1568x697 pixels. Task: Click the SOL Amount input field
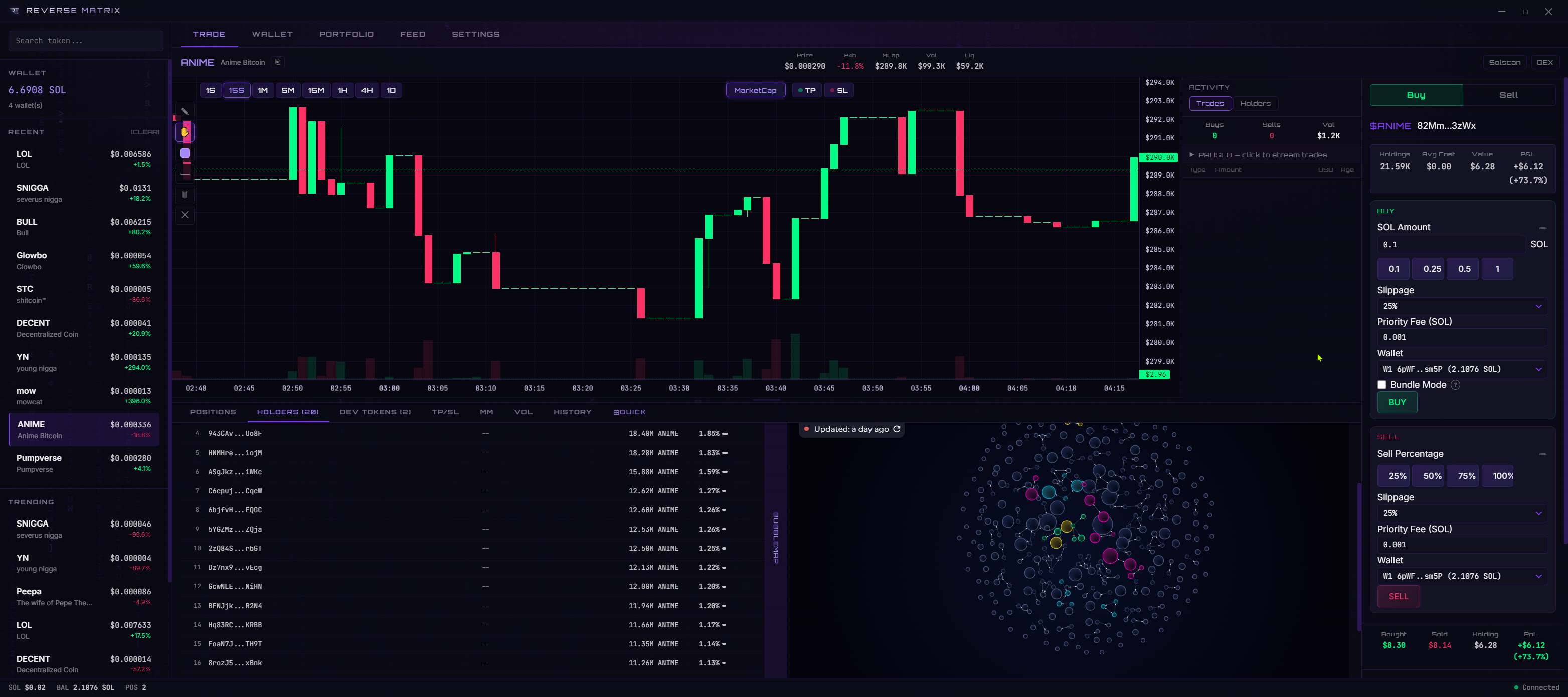tap(1451, 245)
